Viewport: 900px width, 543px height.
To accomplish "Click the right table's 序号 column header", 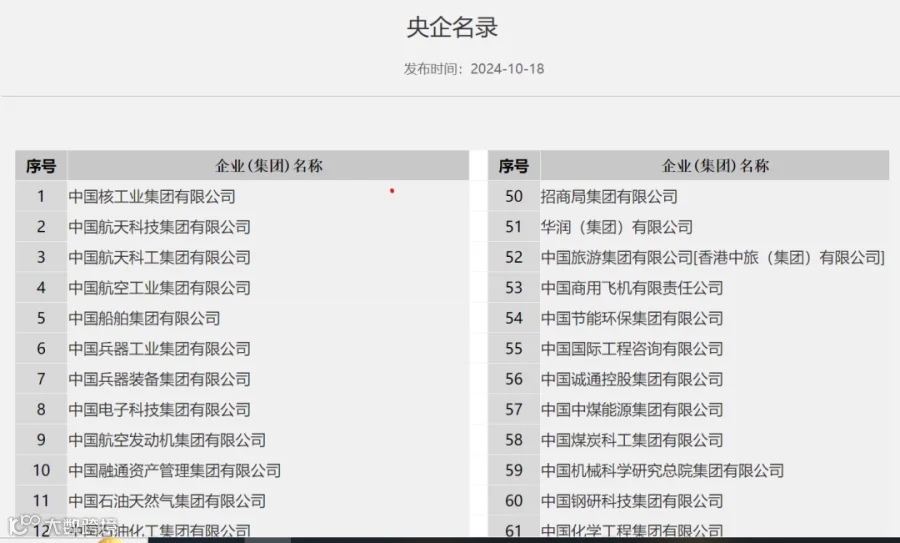I will pyautogui.click(x=513, y=166).
